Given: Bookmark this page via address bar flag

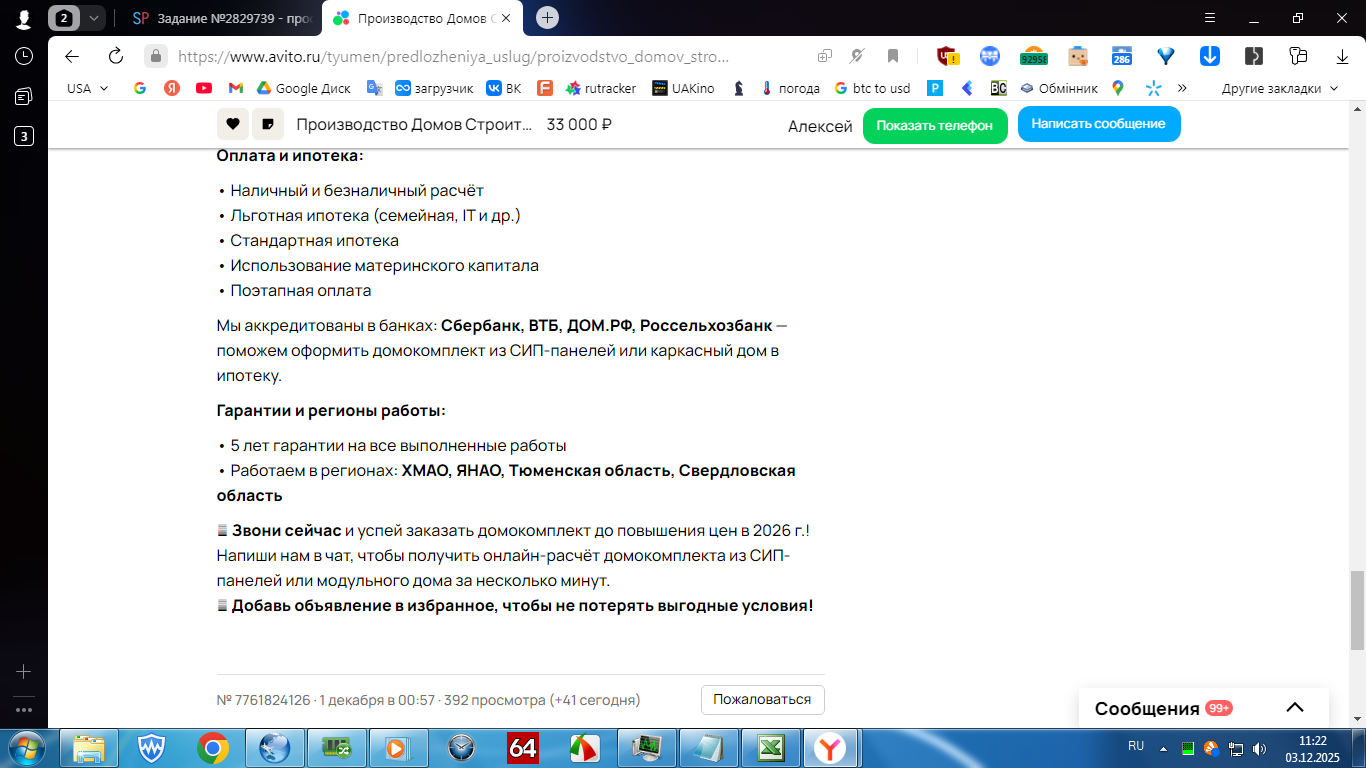Looking at the screenshot, I should tap(893, 56).
